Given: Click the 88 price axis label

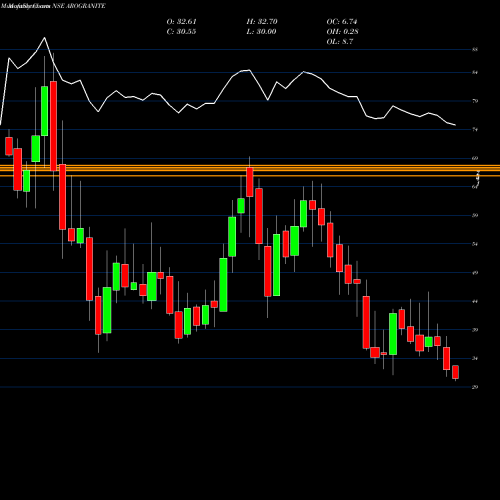Looking at the screenshot, I should coord(475,50).
